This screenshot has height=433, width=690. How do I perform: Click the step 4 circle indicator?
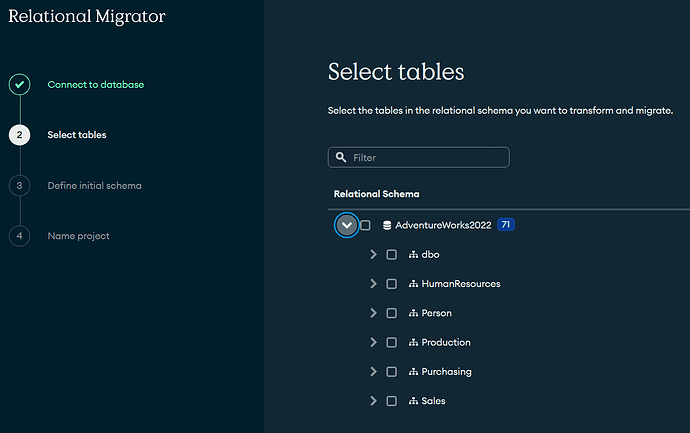(x=20, y=236)
